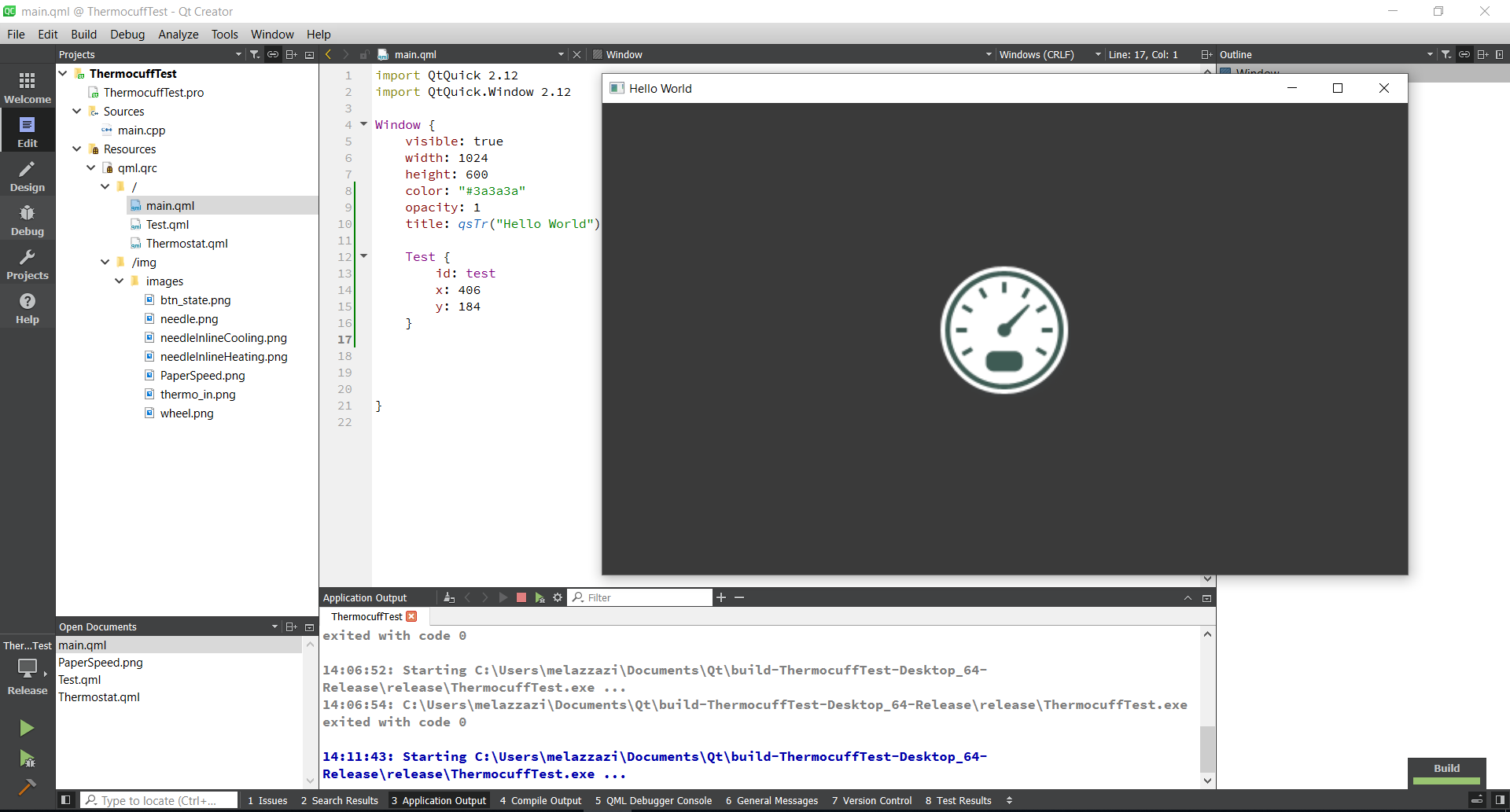1510x812 pixels.
Task: Go back in editor navigation history
Action: click(x=328, y=54)
